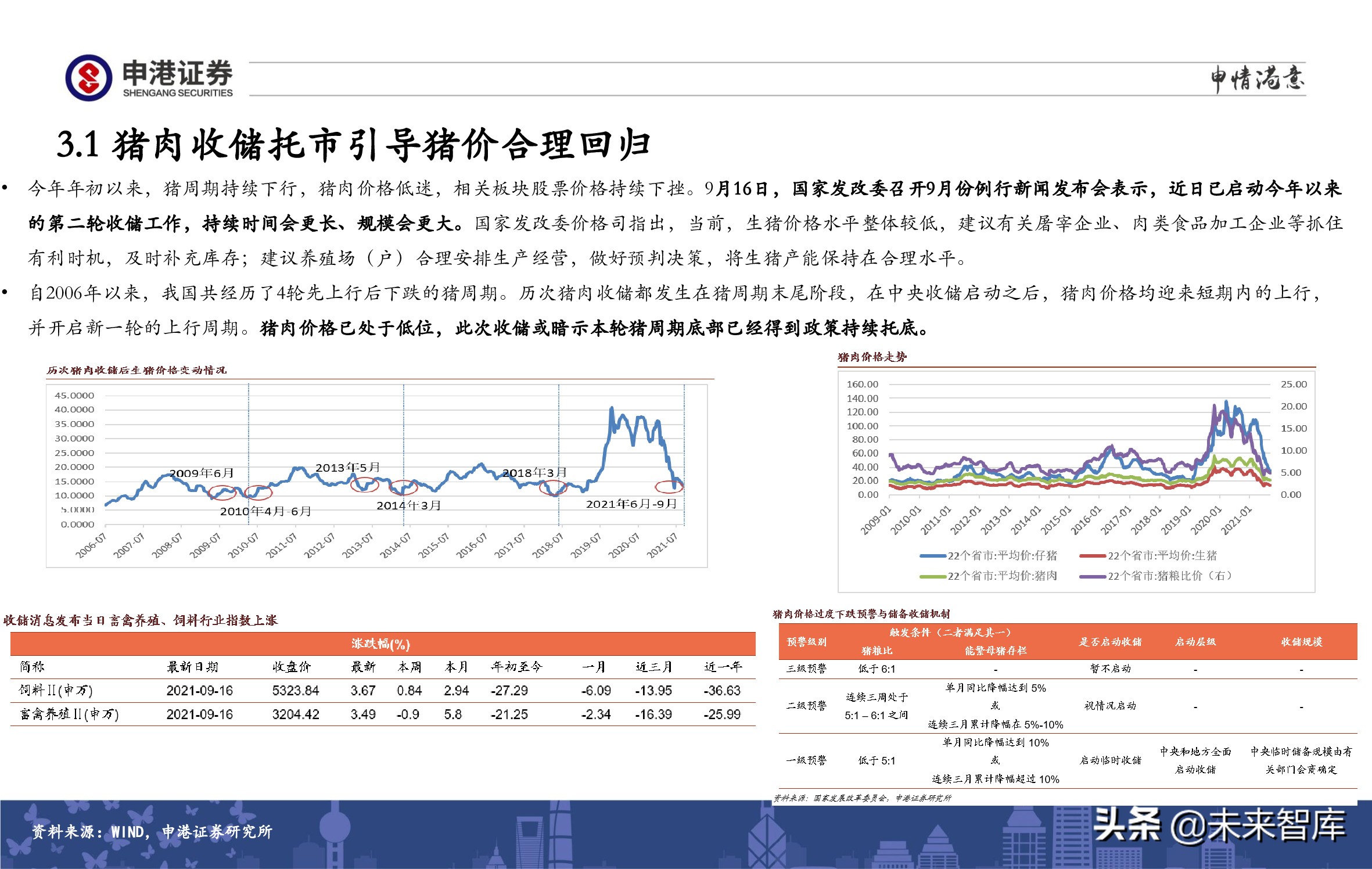Click the '近三月' column header

[x=654, y=667]
